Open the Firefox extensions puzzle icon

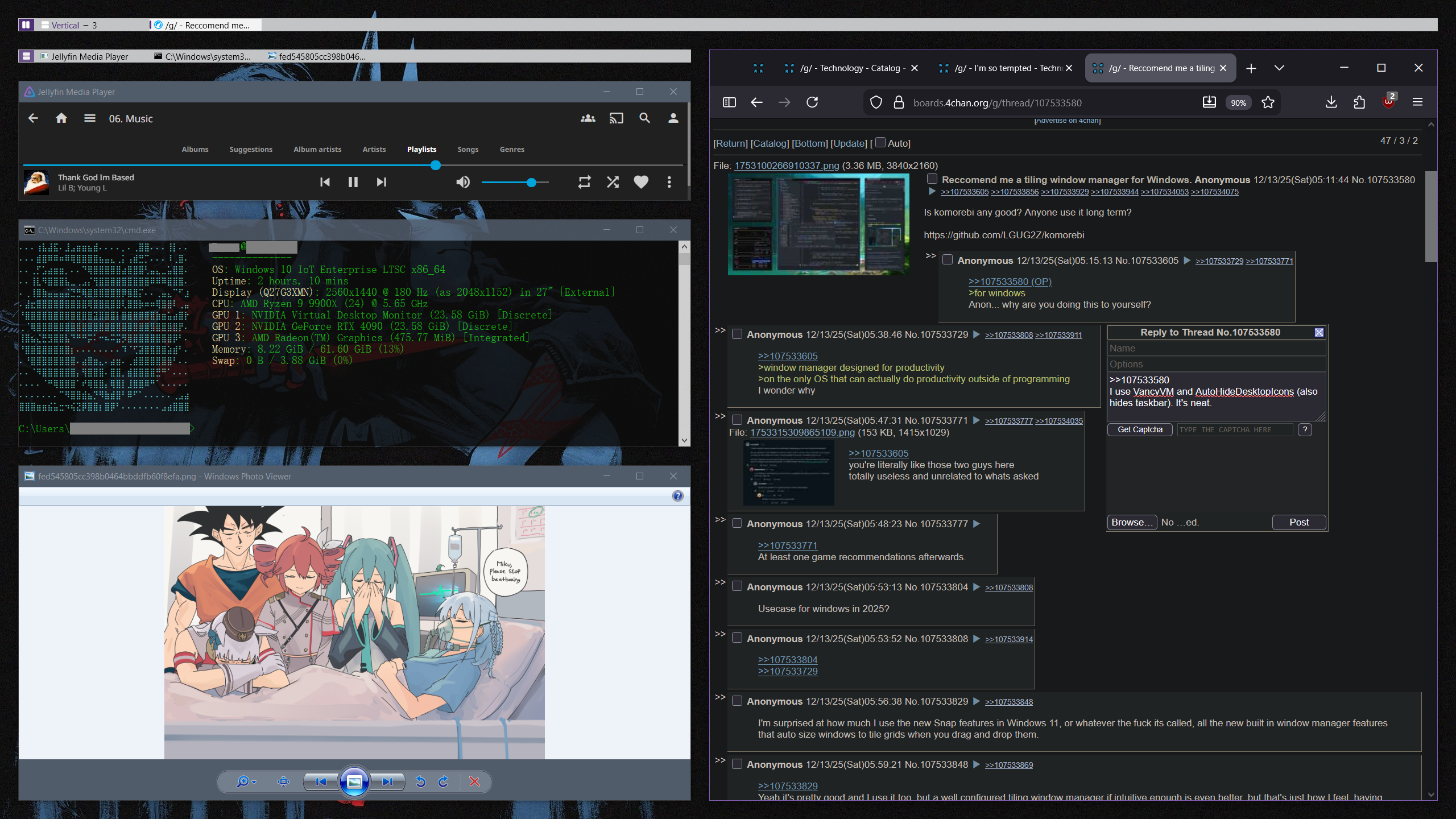pos(1359,102)
